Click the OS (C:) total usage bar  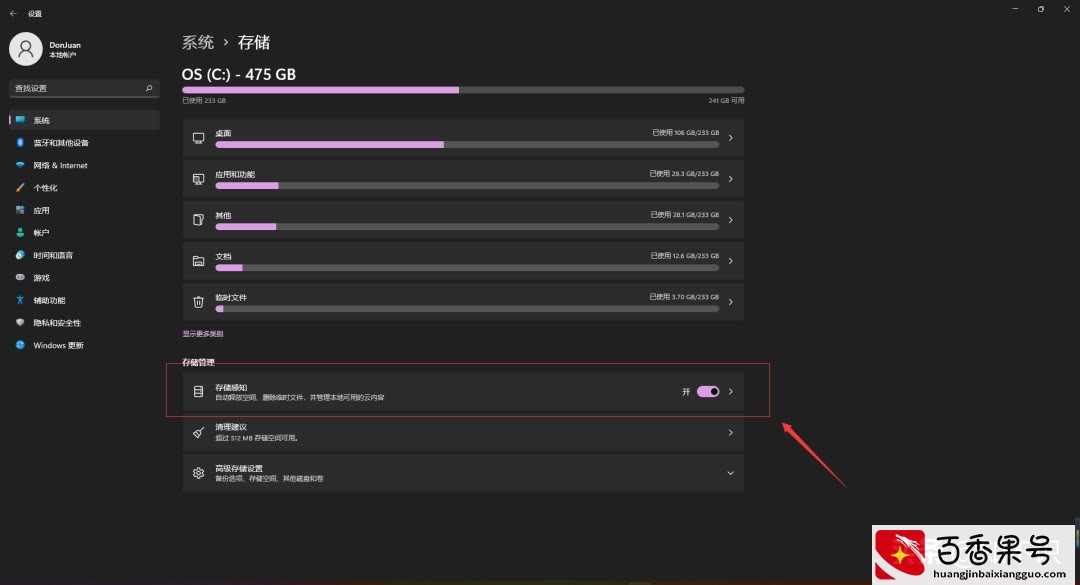coord(463,90)
